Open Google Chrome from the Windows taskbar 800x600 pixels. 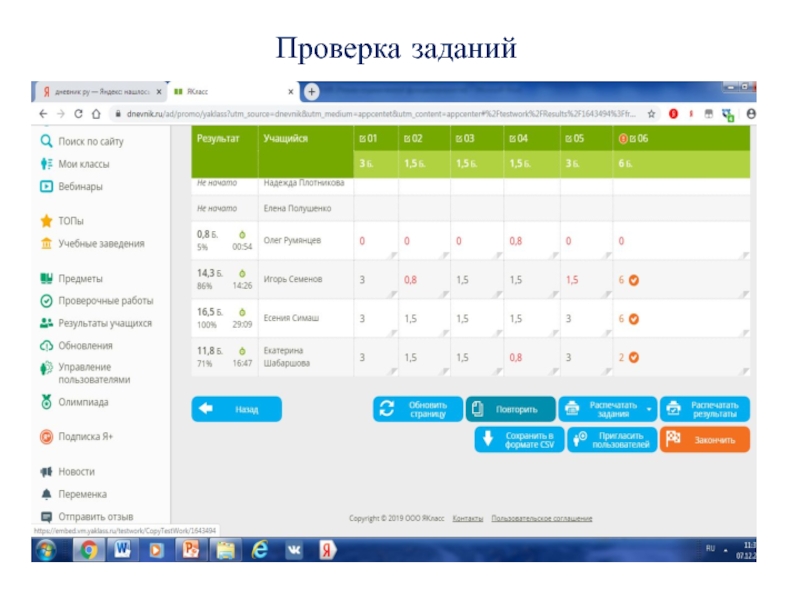tap(89, 549)
